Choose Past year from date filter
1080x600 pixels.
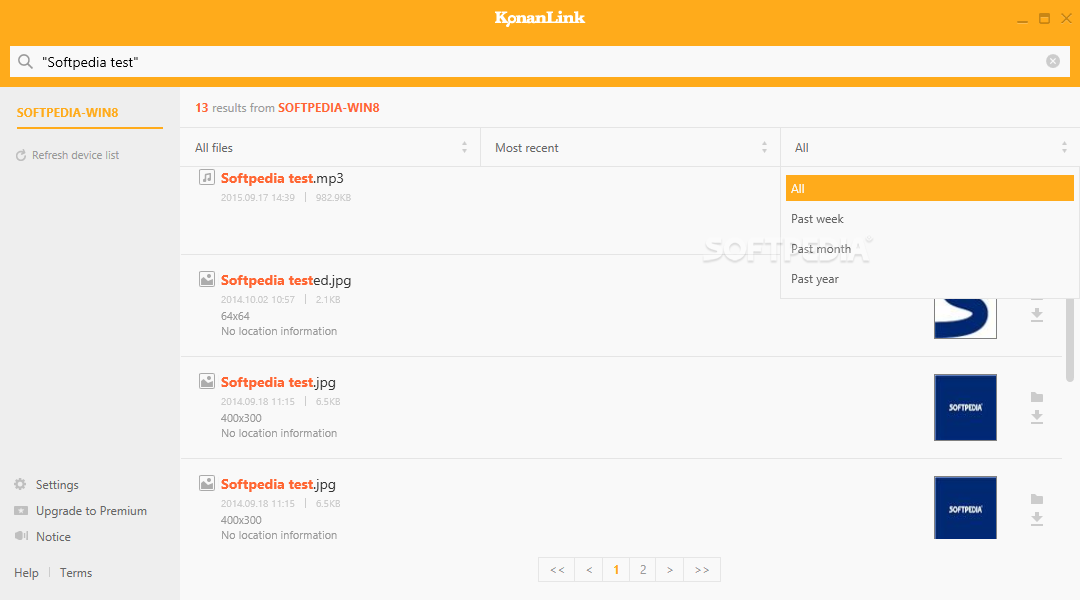(x=929, y=279)
